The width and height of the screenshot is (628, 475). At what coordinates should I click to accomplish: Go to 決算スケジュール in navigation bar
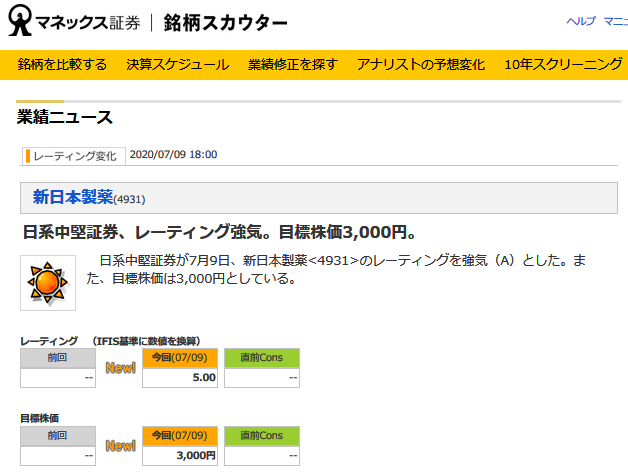pyautogui.click(x=177, y=65)
